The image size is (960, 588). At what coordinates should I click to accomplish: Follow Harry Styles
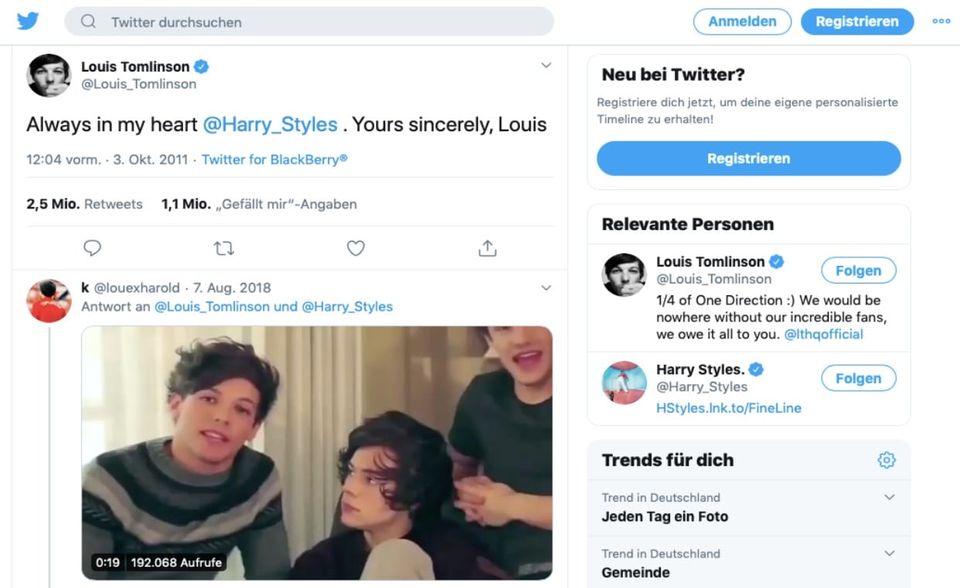pyautogui.click(x=858, y=378)
